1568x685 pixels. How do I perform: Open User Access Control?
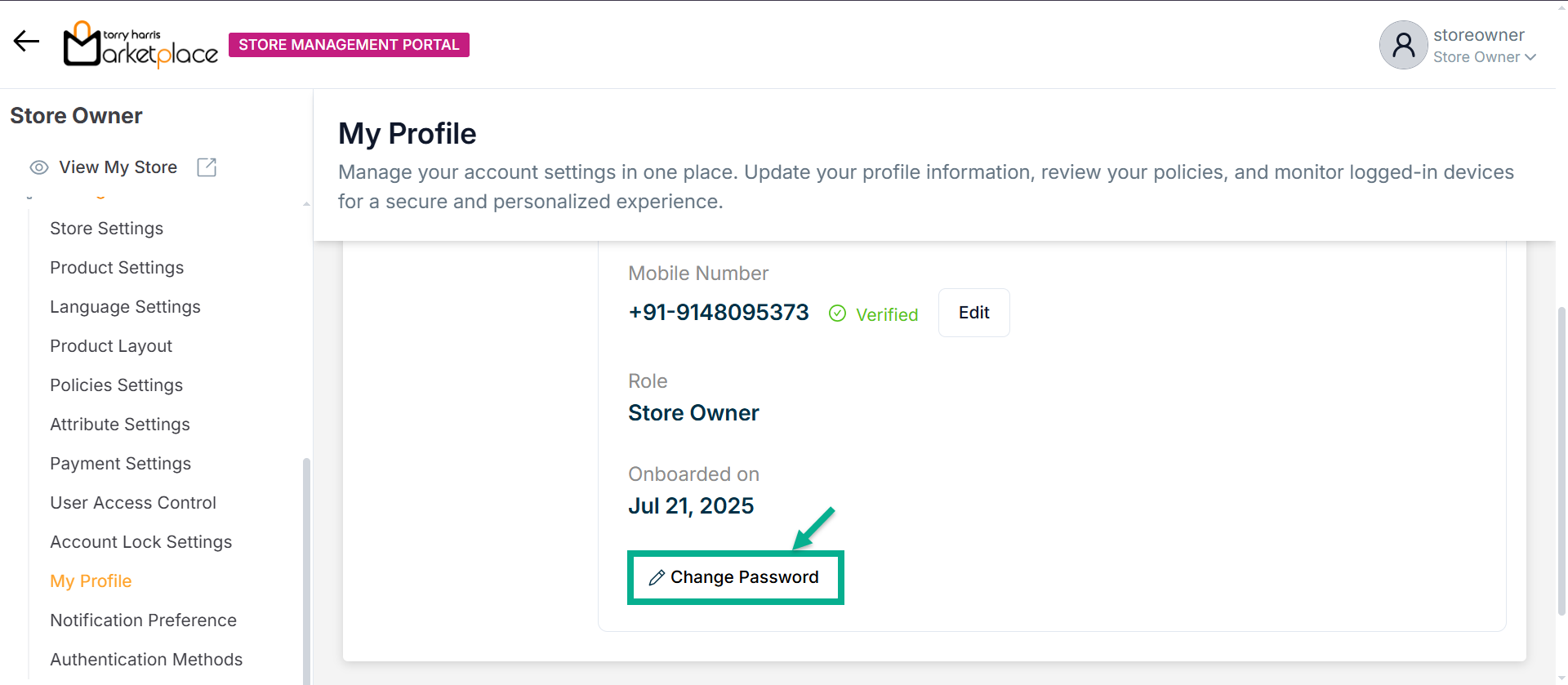[133, 503]
